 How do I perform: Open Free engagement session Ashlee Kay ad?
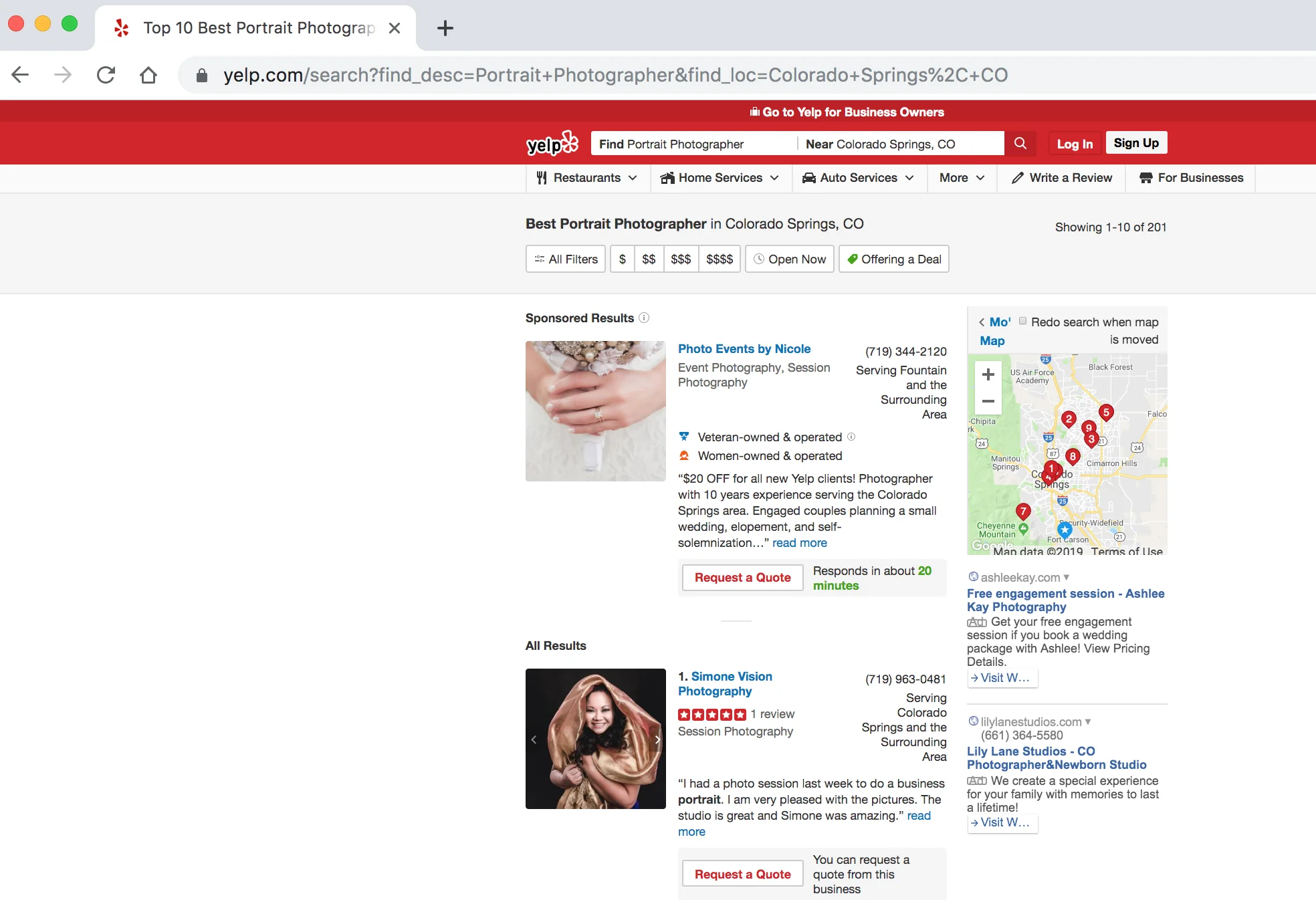point(1065,600)
